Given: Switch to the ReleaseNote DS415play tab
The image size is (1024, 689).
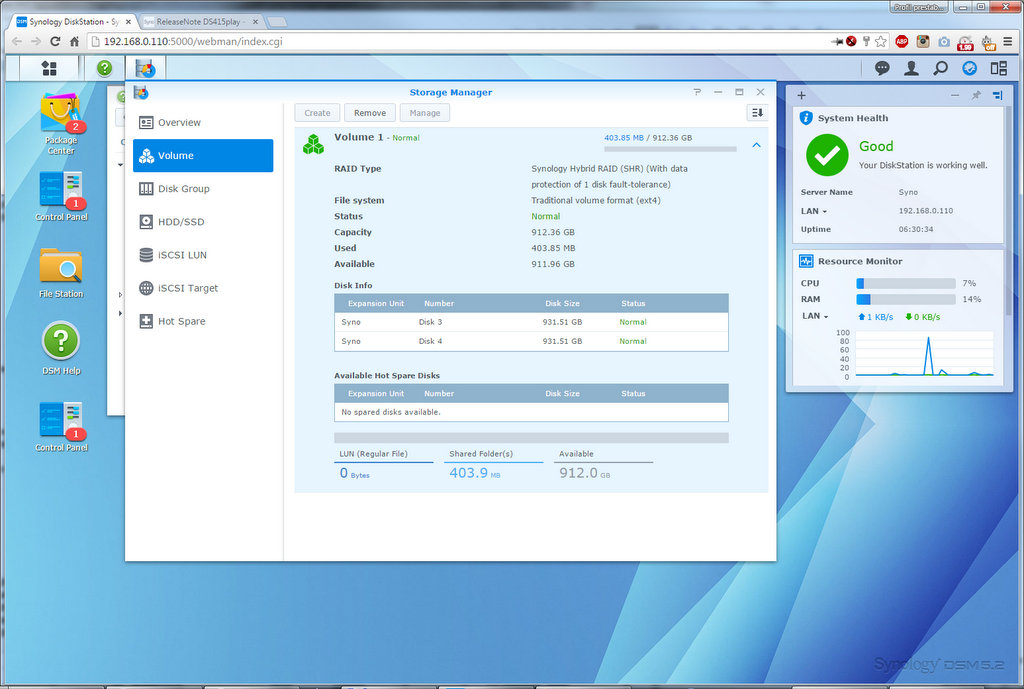Looking at the screenshot, I should point(201,22).
